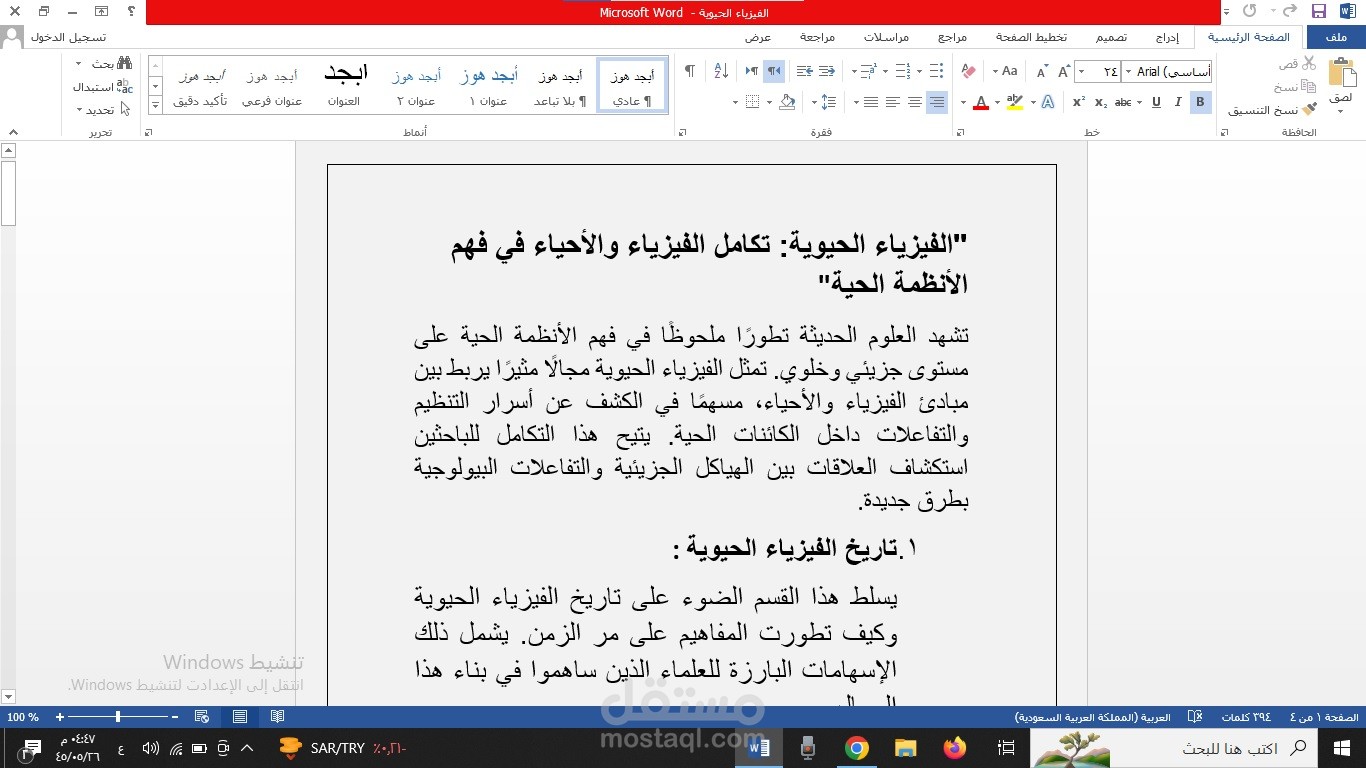Expand the Paste (لصق) options arrow
This screenshot has height=768, width=1366.
(x=1341, y=111)
